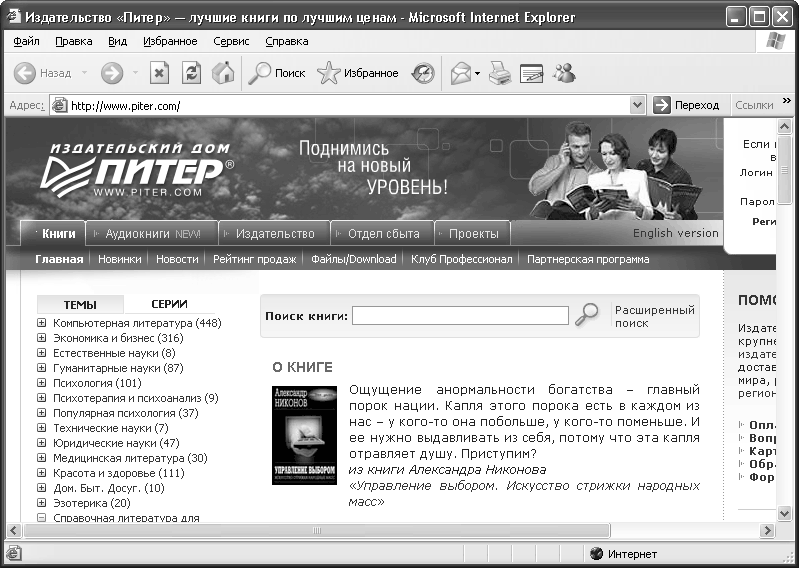799x568 pixels.
Task: Switch to the СЕРИИ tab
Action: (169, 305)
